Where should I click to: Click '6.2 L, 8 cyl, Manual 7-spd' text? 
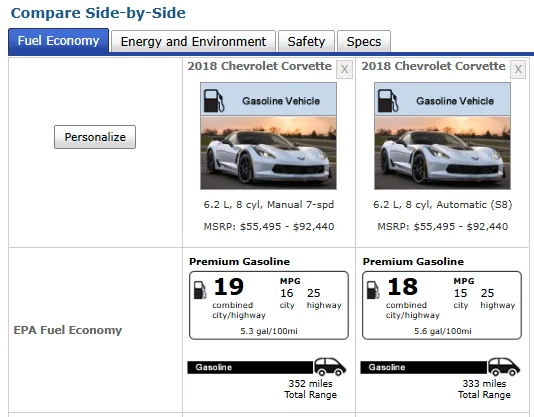click(x=269, y=205)
